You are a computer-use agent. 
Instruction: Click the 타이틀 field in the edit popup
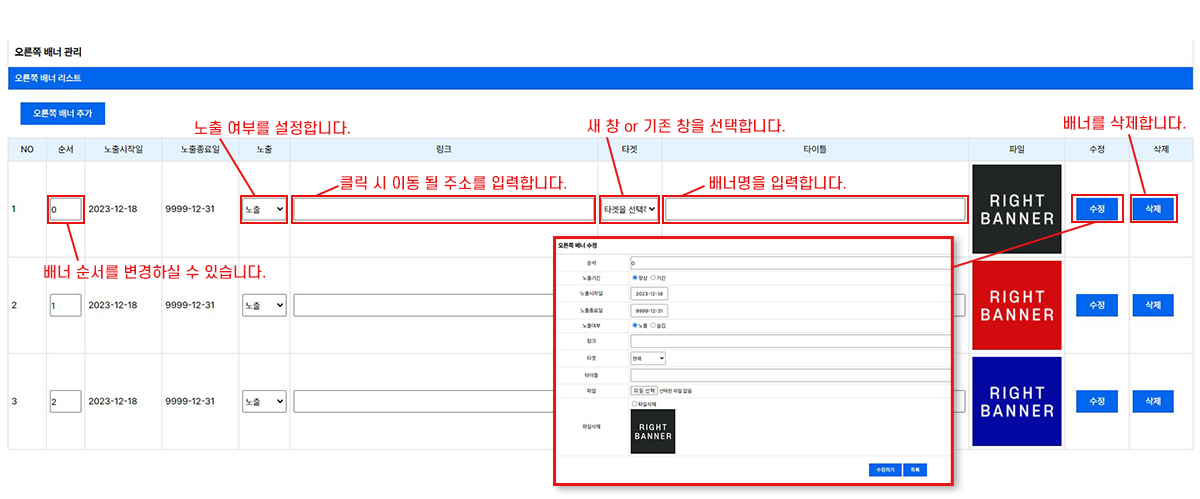tap(790, 375)
